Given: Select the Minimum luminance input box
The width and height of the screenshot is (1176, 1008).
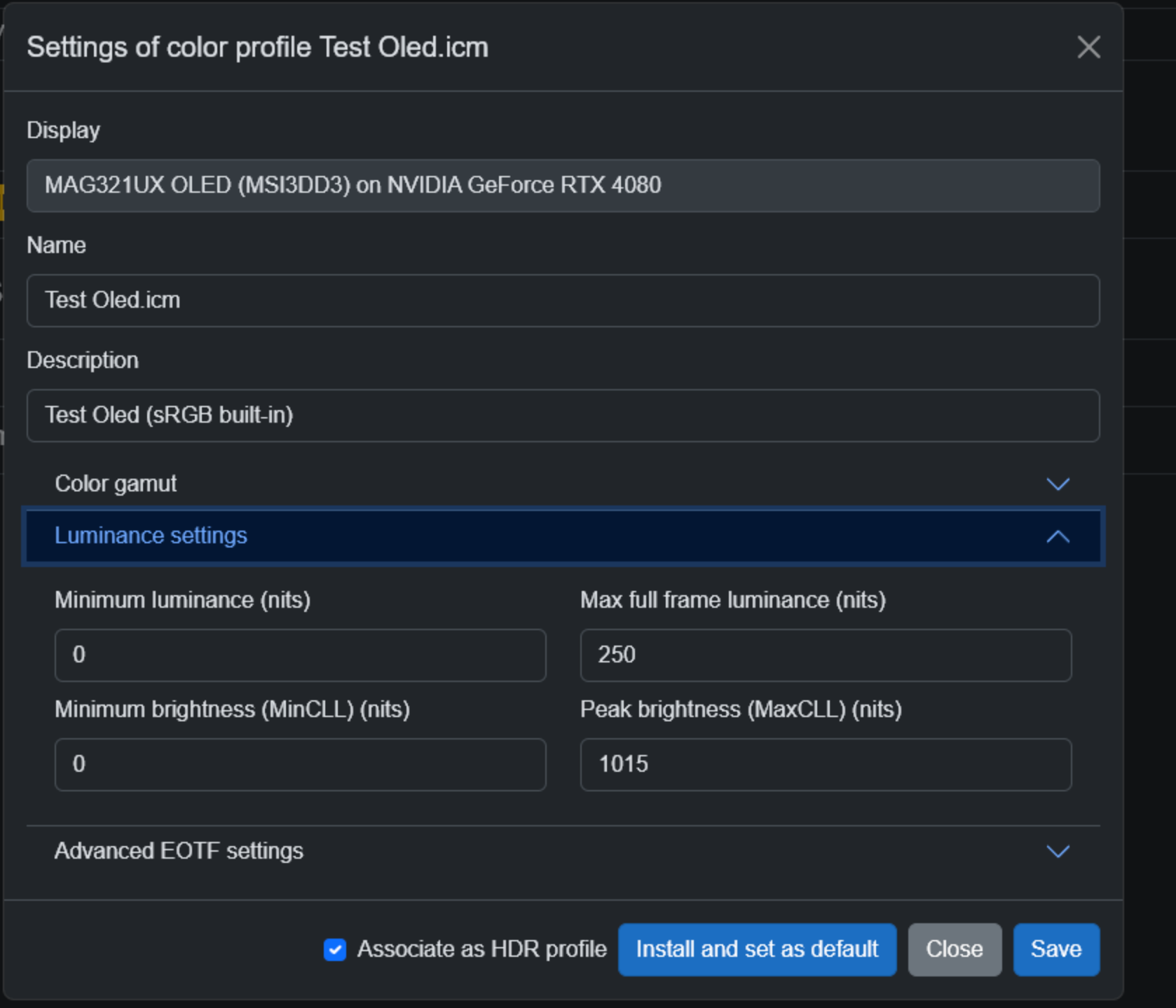Looking at the screenshot, I should 300,655.
